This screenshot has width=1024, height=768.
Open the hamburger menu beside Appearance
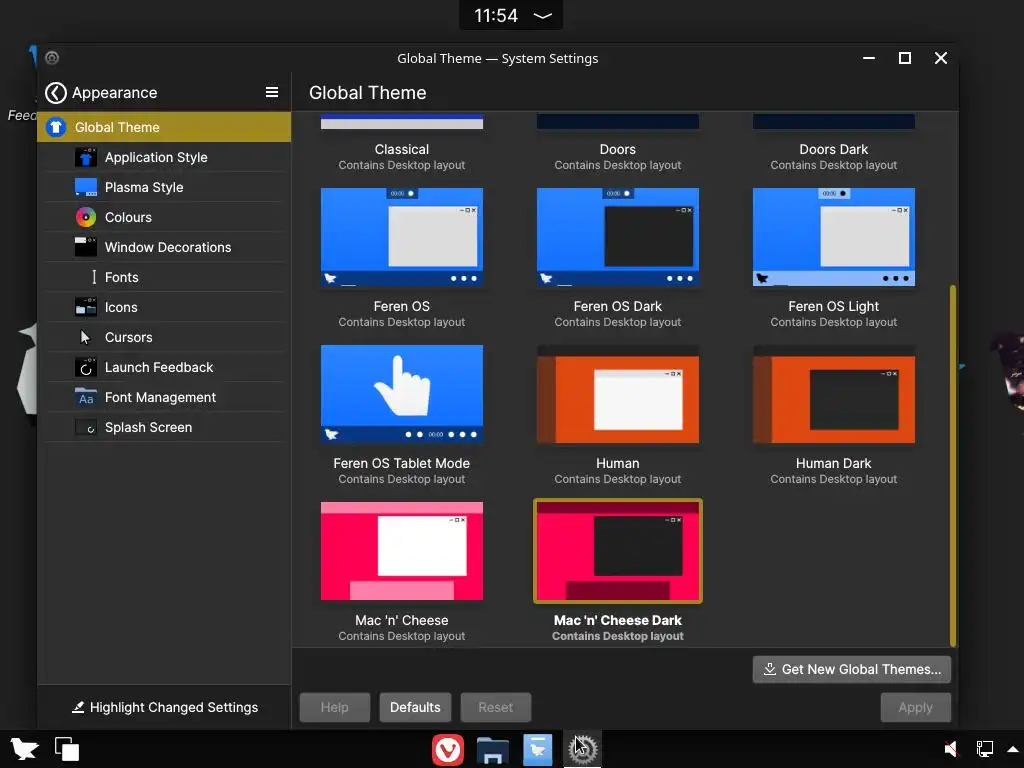coord(272,93)
